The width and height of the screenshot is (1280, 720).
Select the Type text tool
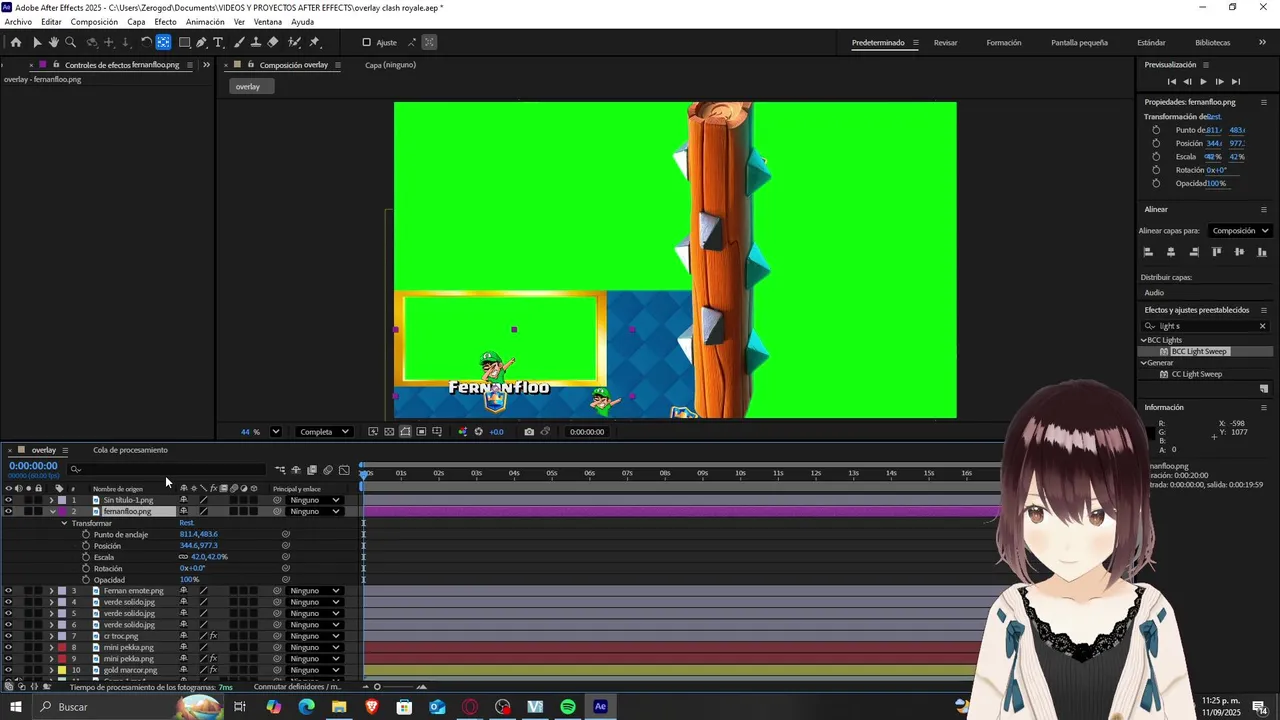pyautogui.click(x=218, y=42)
